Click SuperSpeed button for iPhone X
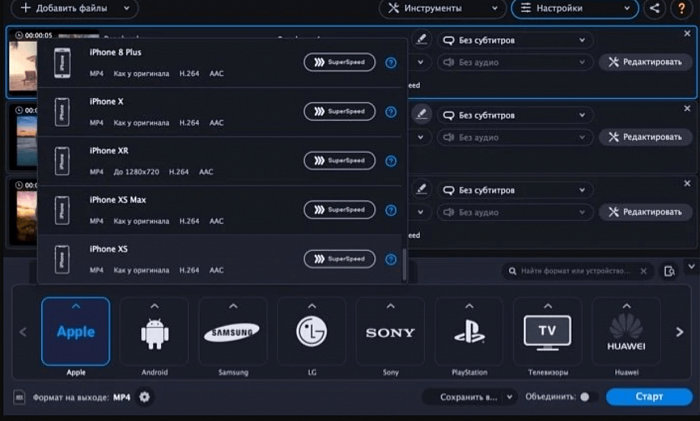 point(339,111)
